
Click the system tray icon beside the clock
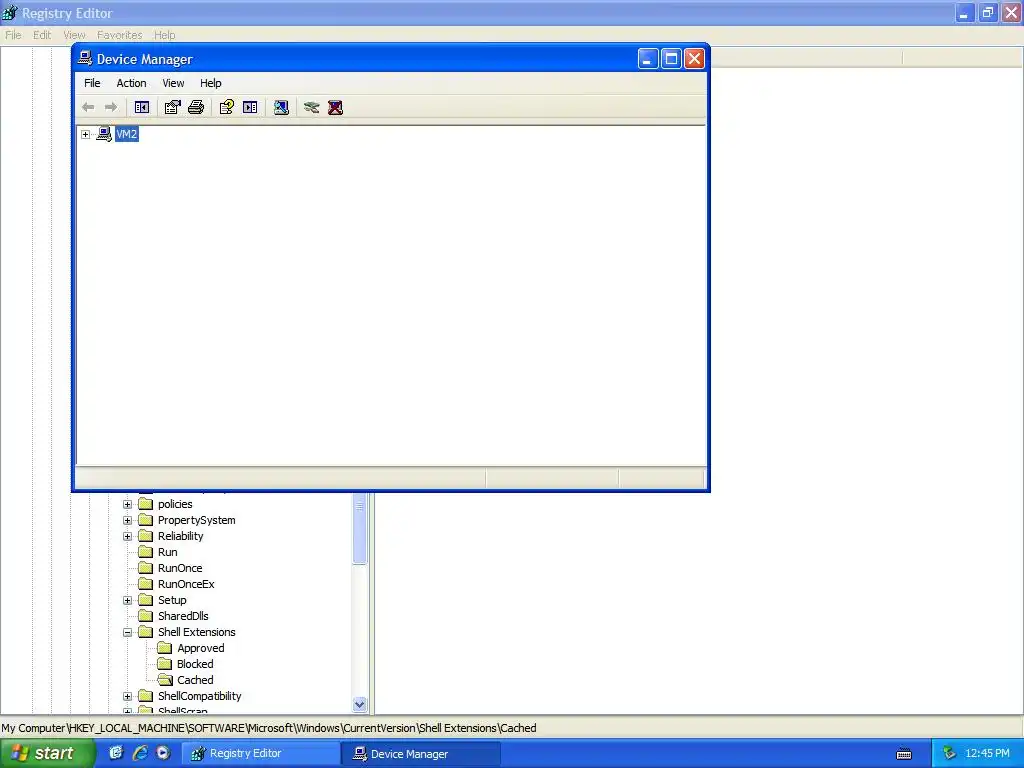coord(950,754)
